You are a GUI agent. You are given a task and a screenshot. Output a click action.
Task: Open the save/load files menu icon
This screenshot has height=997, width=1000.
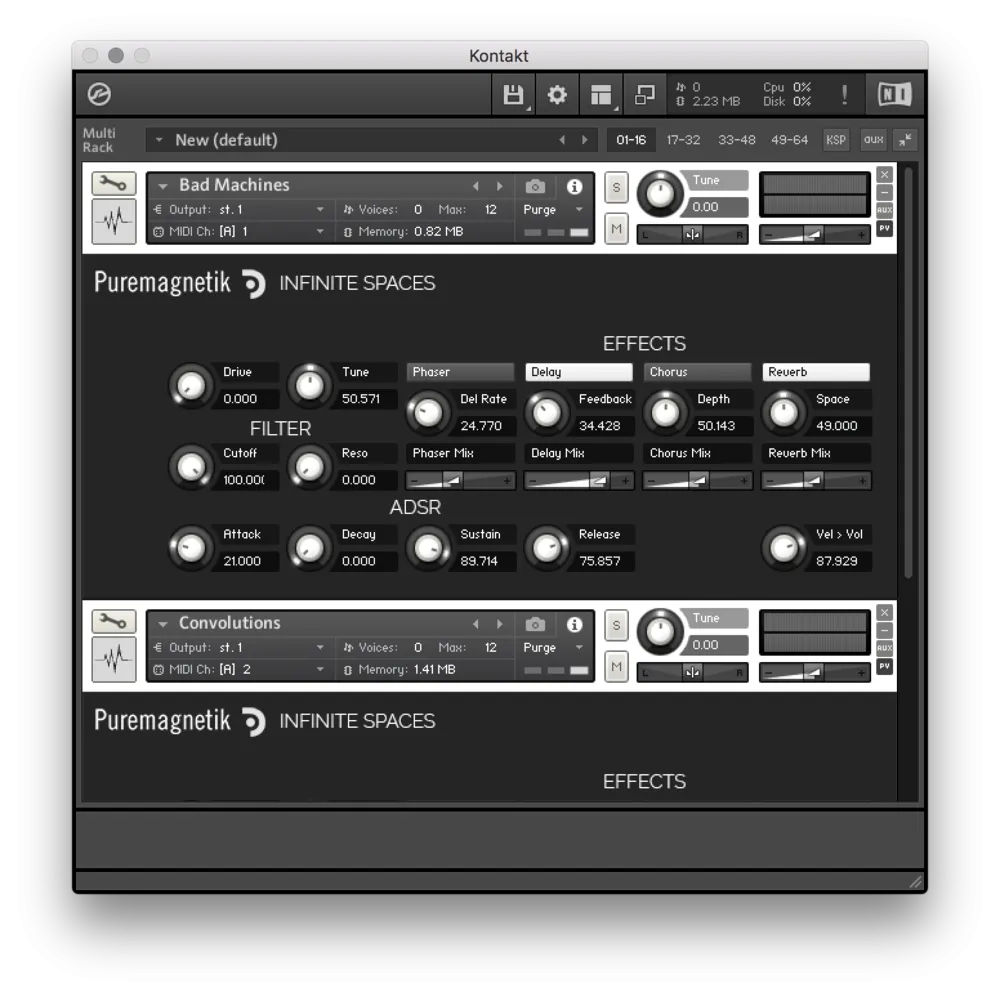(513, 95)
